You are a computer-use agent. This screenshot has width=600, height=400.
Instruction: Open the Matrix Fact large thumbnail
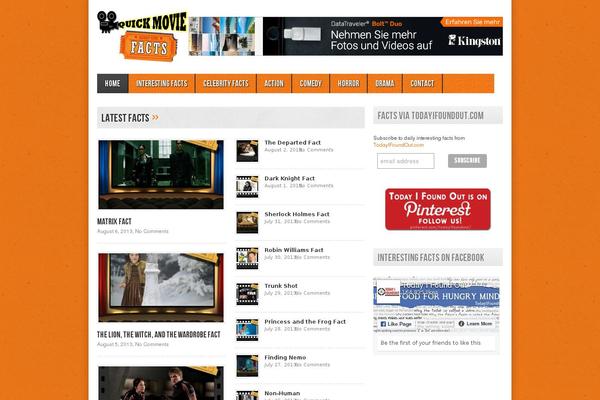pyautogui.click(x=161, y=174)
